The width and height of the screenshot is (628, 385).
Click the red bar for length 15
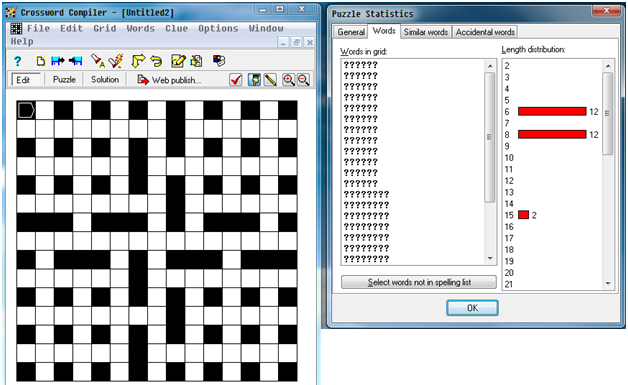point(523,215)
